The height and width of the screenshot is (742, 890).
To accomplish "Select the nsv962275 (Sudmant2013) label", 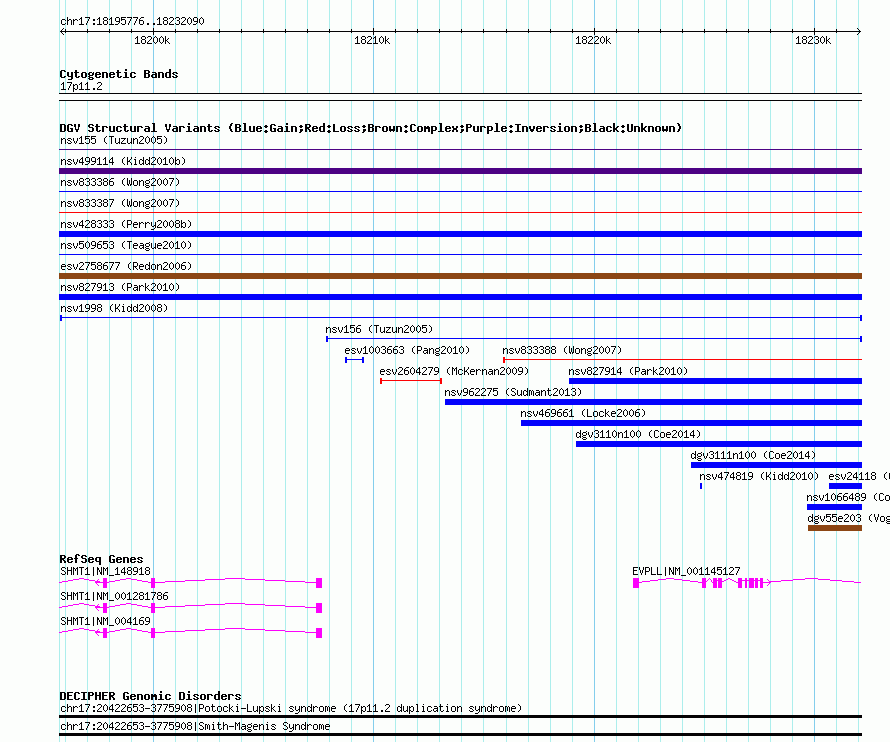I will coord(513,392).
